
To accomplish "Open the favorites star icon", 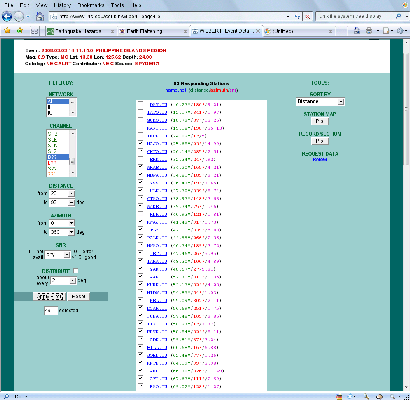I will tap(7, 31).
